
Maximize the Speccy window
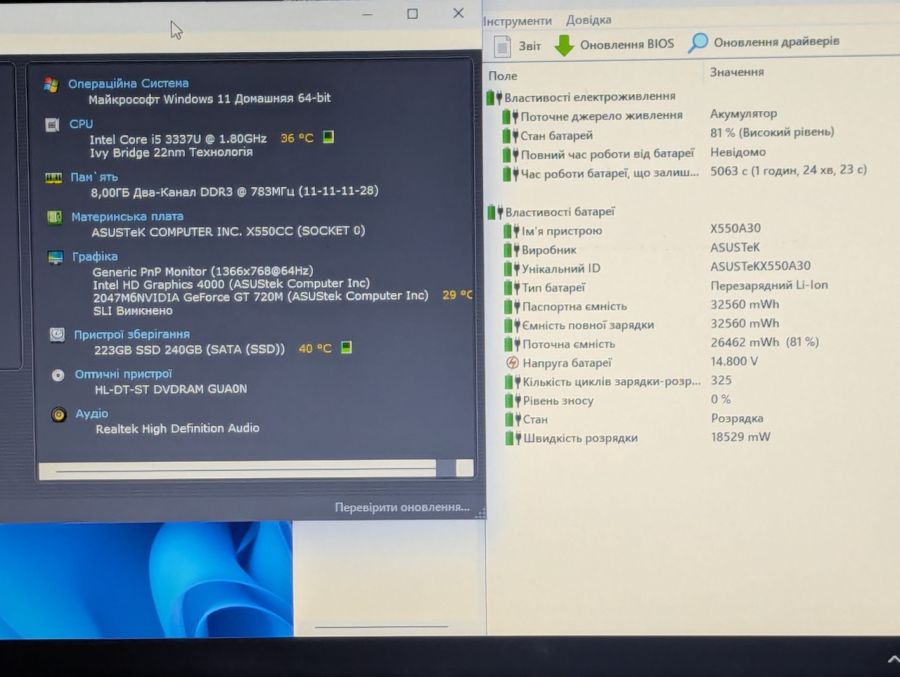pyautogui.click(x=412, y=14)
